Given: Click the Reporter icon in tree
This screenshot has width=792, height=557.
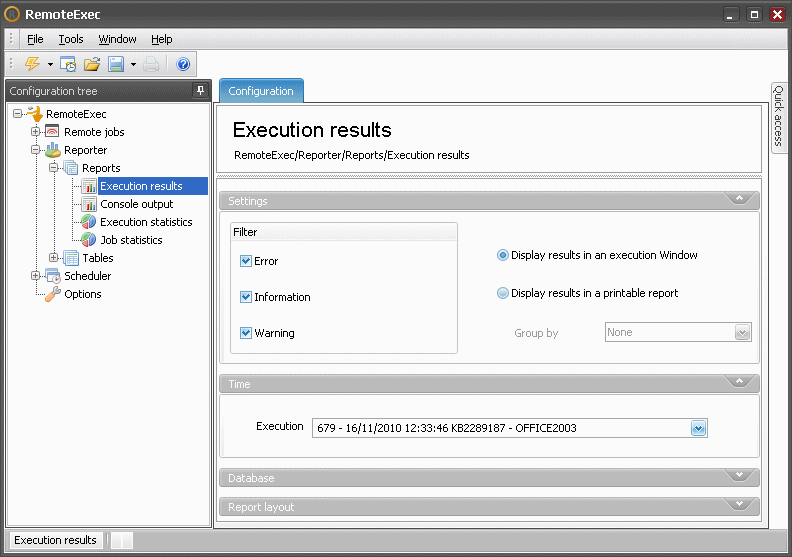Looking at the screenshot, I should 53,149.
